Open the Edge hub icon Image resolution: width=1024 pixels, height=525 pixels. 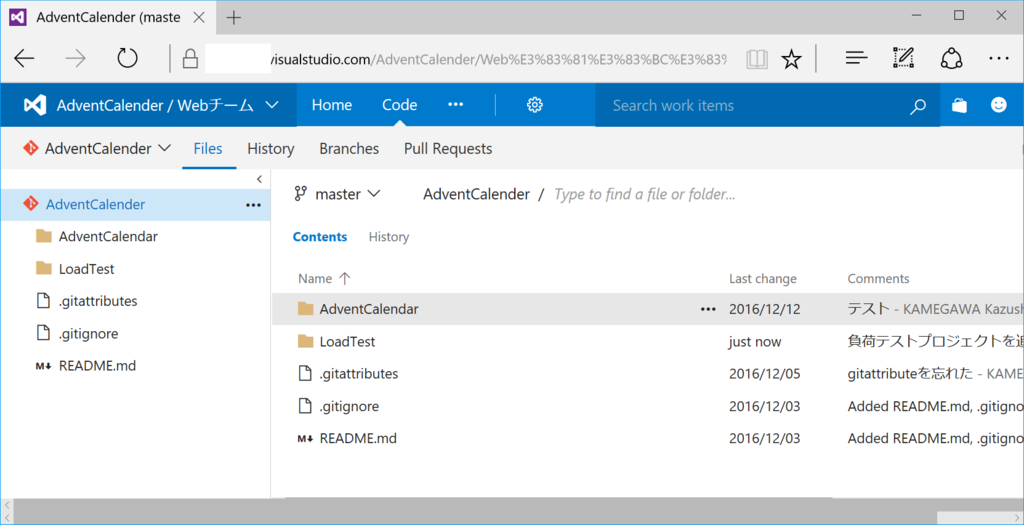[856, 59]
